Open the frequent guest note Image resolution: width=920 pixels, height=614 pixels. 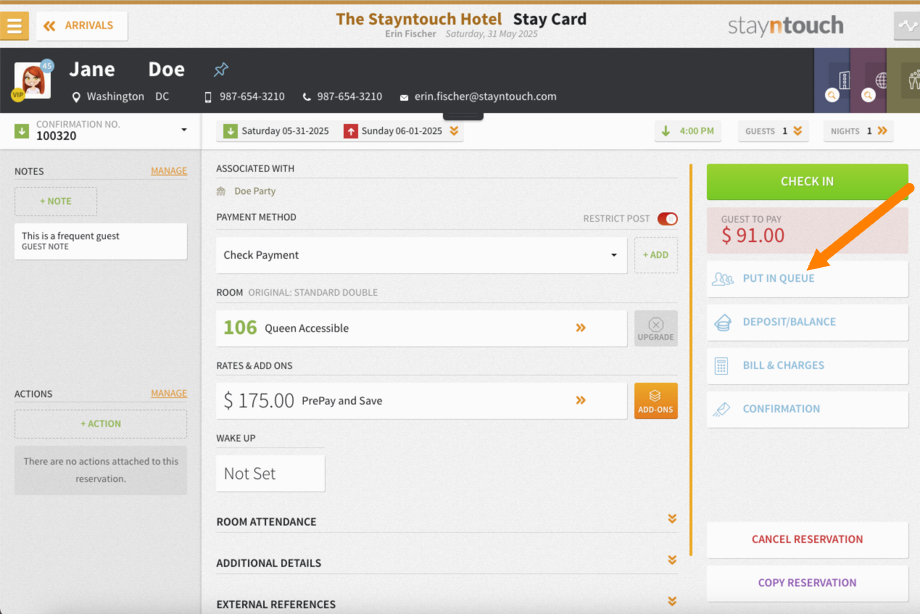100,241
